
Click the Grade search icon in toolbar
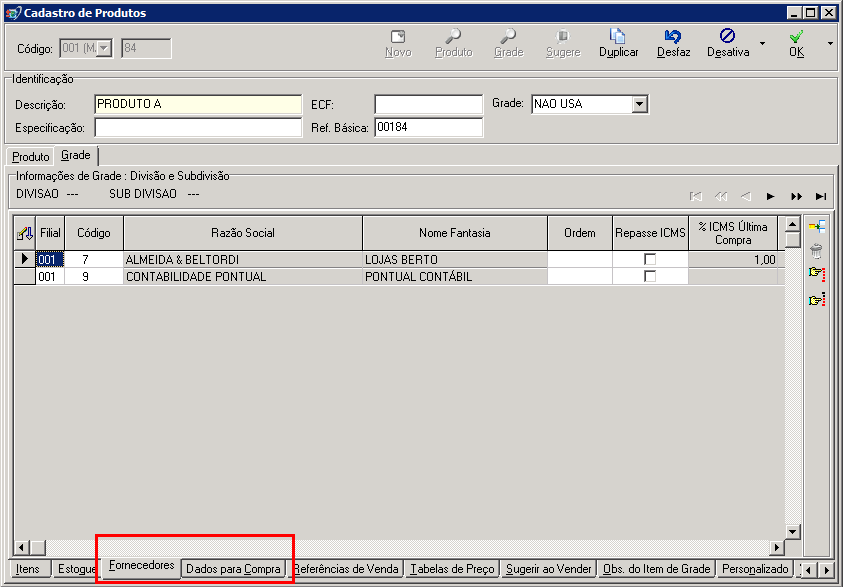(x=508, y=37)
